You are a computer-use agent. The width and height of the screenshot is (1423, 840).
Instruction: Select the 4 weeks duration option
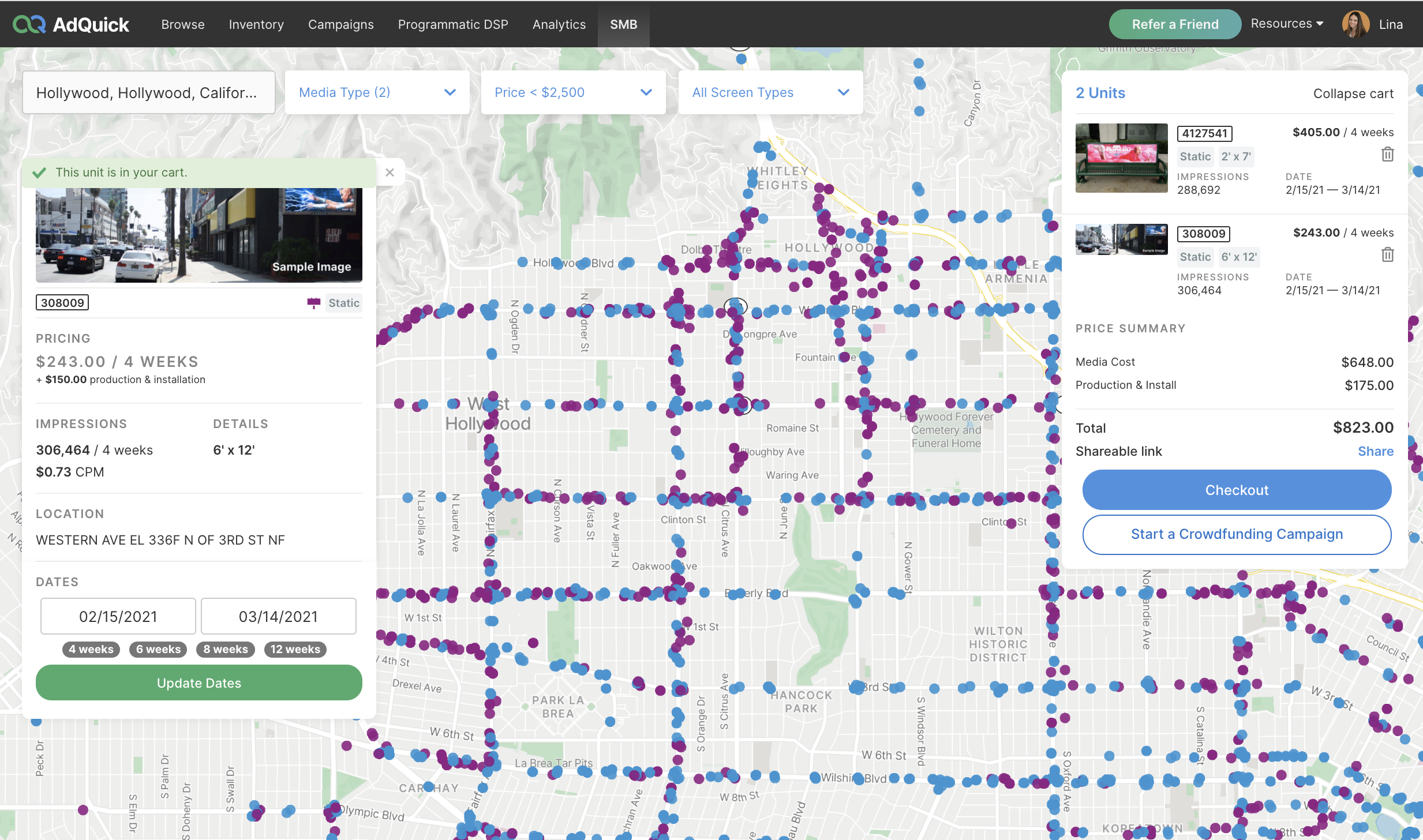click(x=91, y=649)
